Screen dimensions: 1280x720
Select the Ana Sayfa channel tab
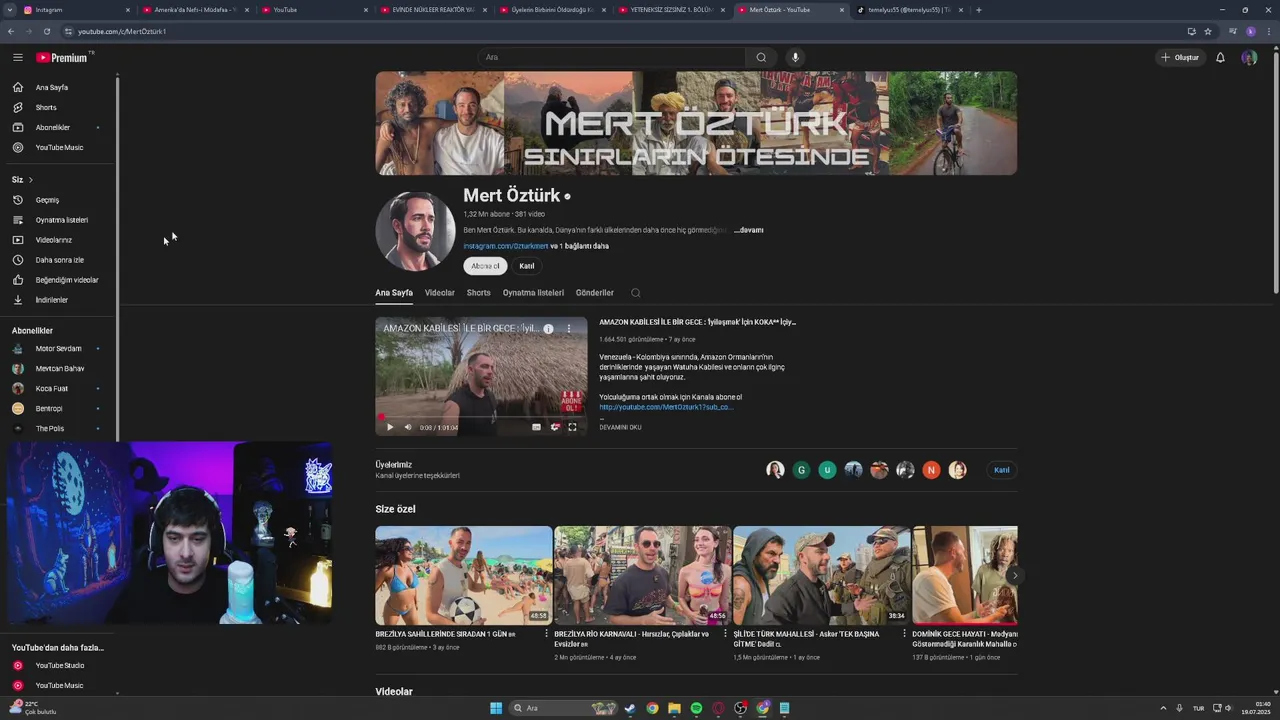click(394, 293)
